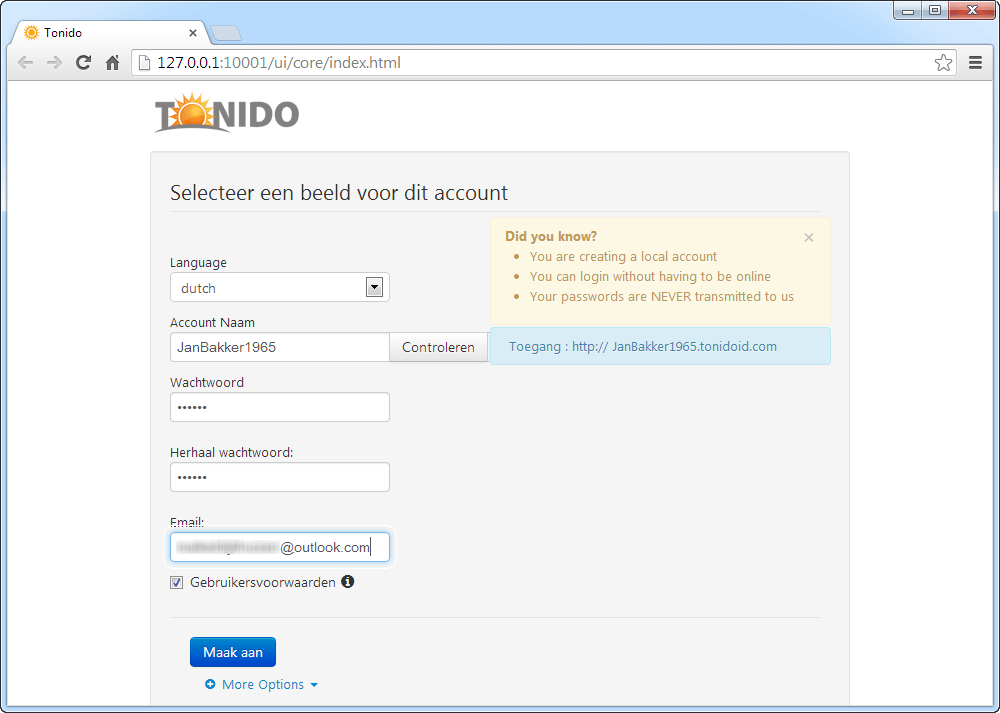Click the 'Did you know?' title
The height and width of the screenshot is (713, 1000).
click(551, 237)
